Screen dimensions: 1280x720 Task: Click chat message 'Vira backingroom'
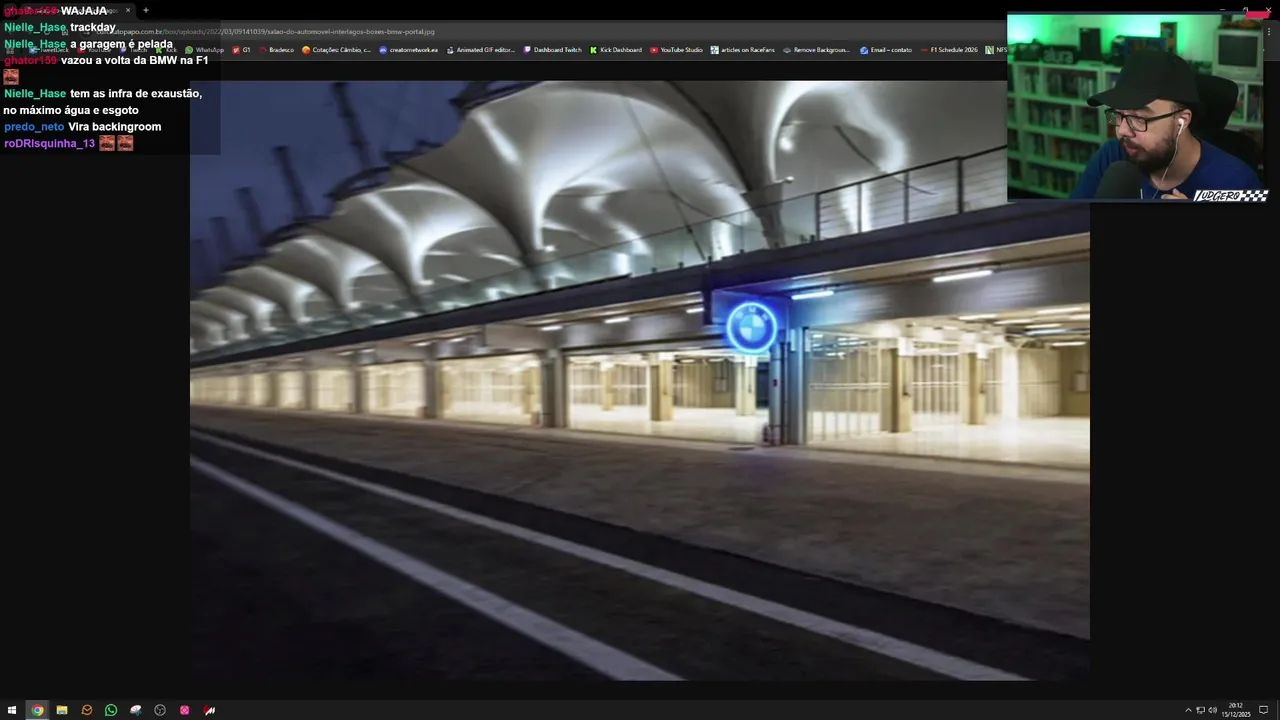115,127
